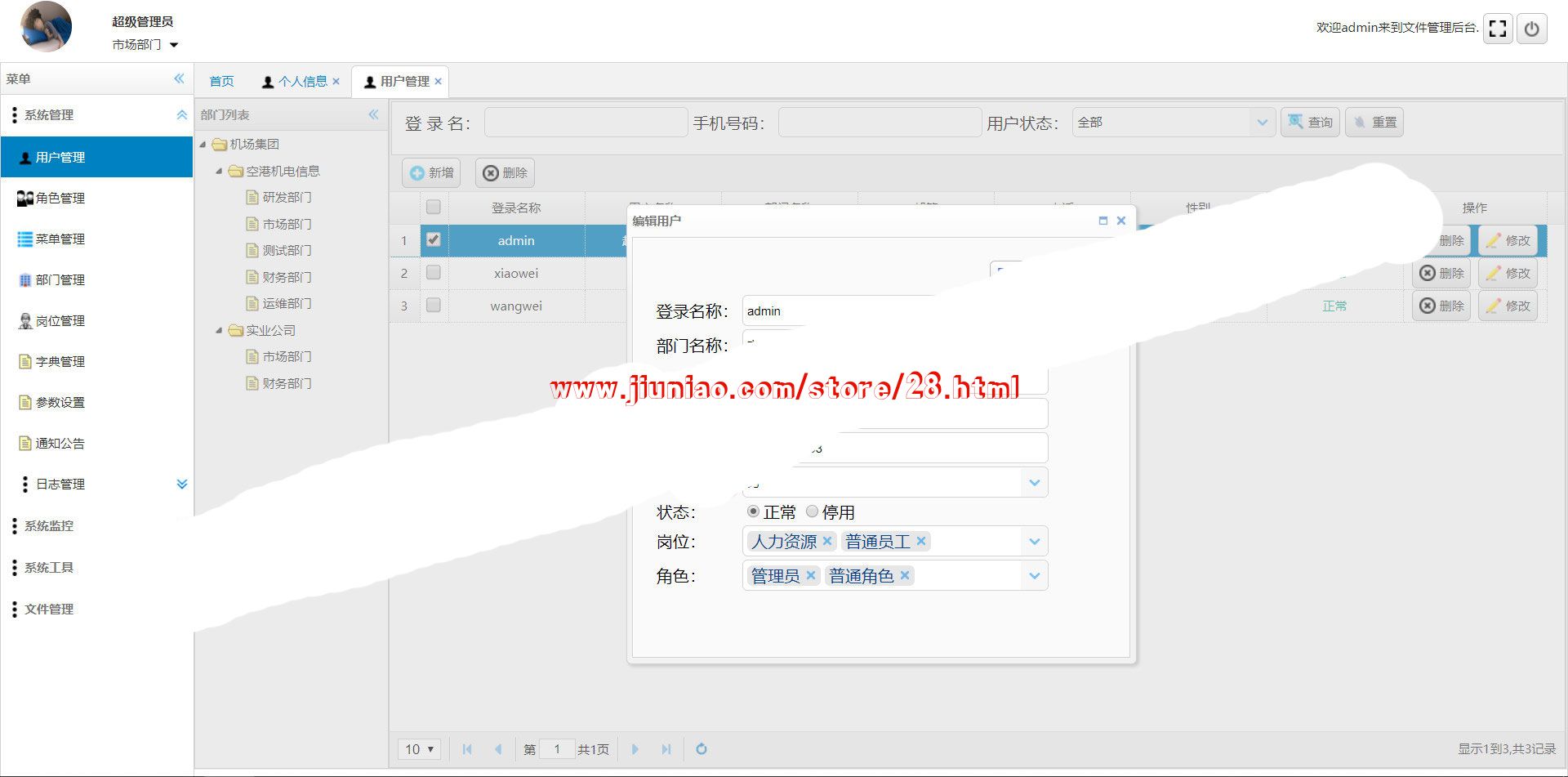Open 菜单管理 in the sidebar

pos(96,239)
